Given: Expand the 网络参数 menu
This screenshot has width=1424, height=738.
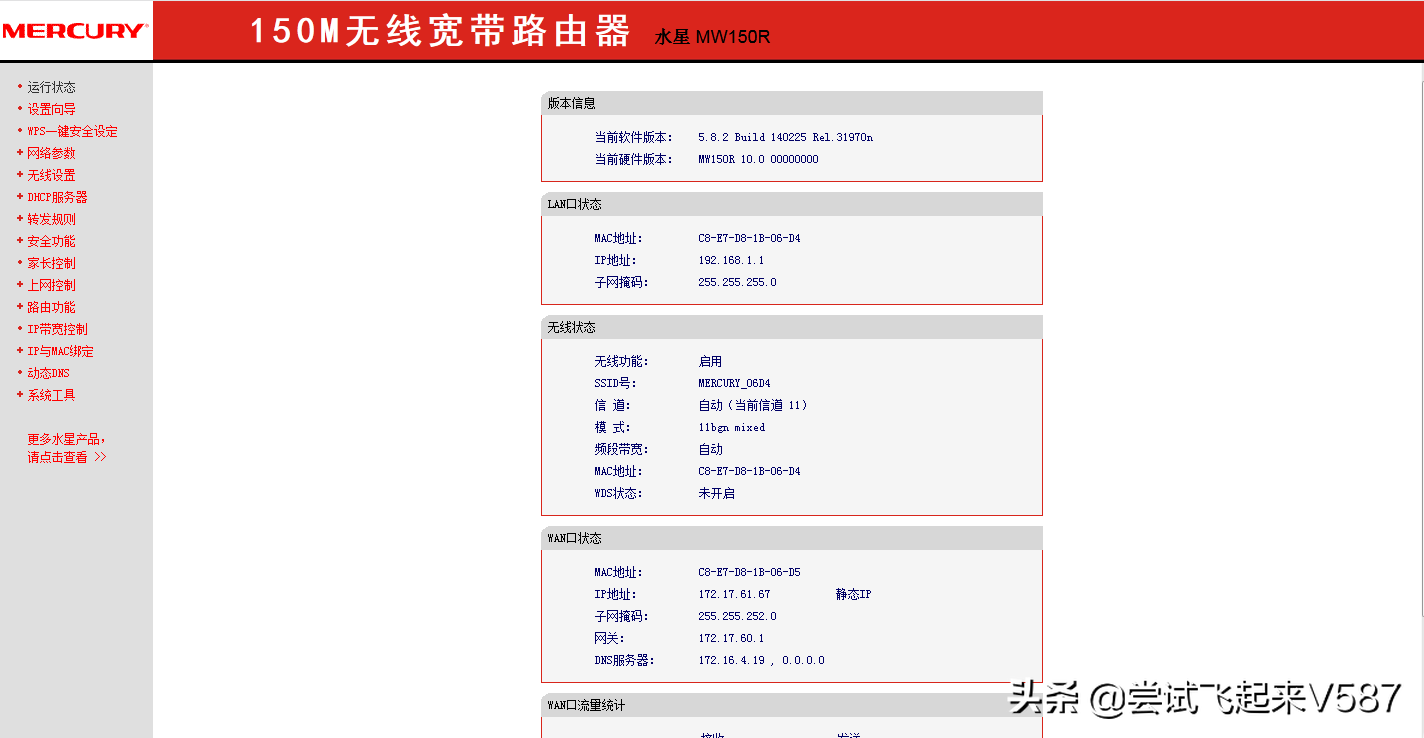Looking at the screenshot, I should 51,153.
